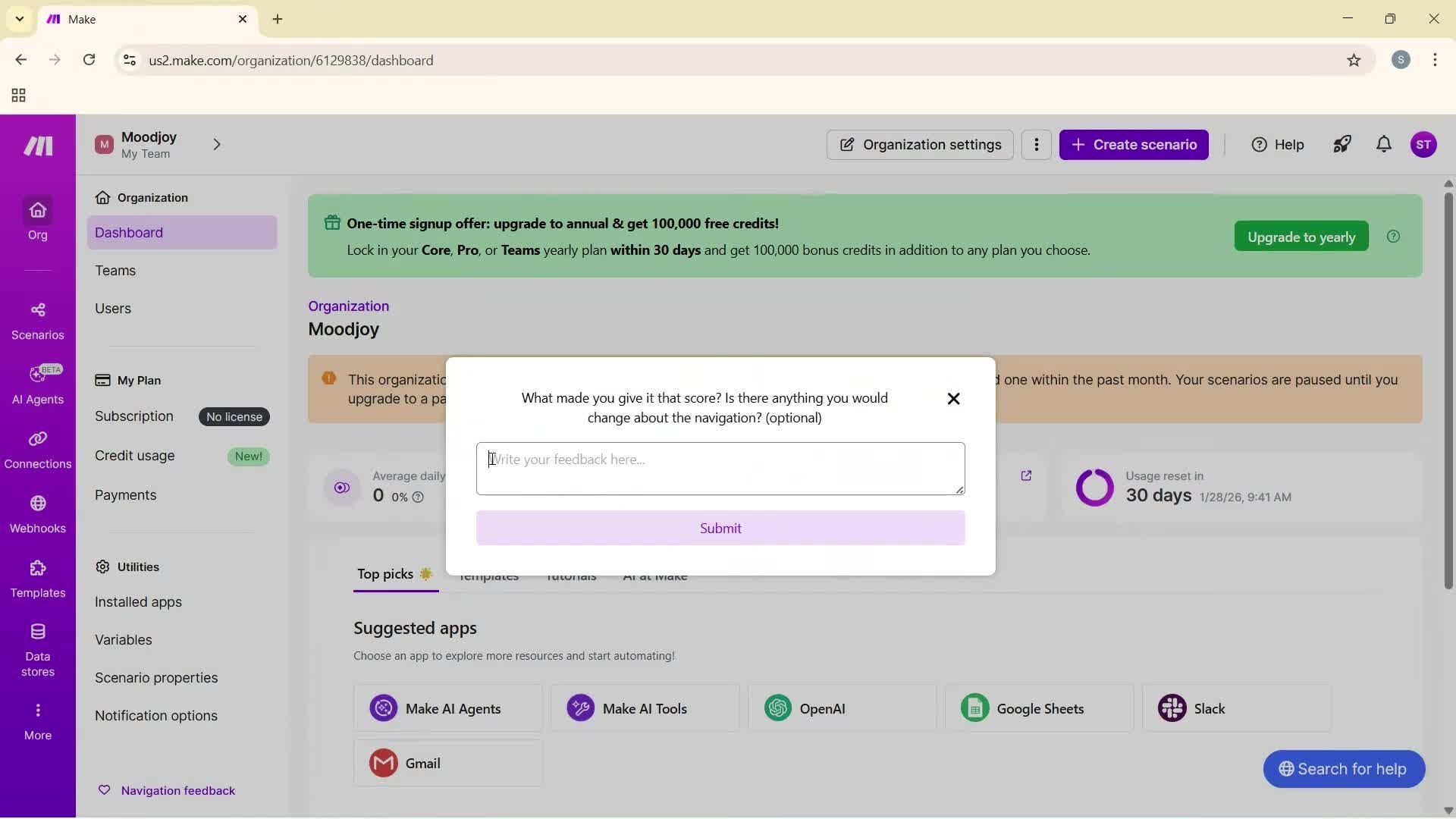The image size is (1456, 819).
Task: Open AI Agents from the sidebar
Action: pyautogui.click(x=37, y=385)
